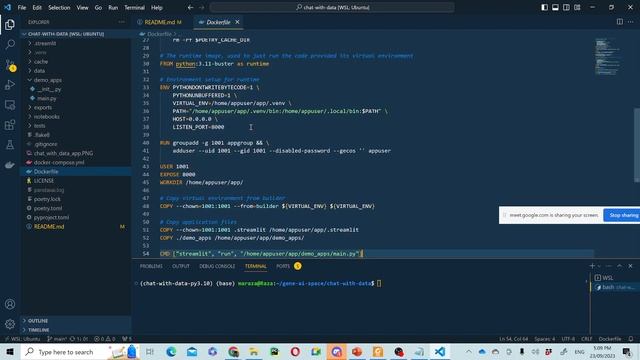Open Source Control view in activity bar

(x=10, y=64)
